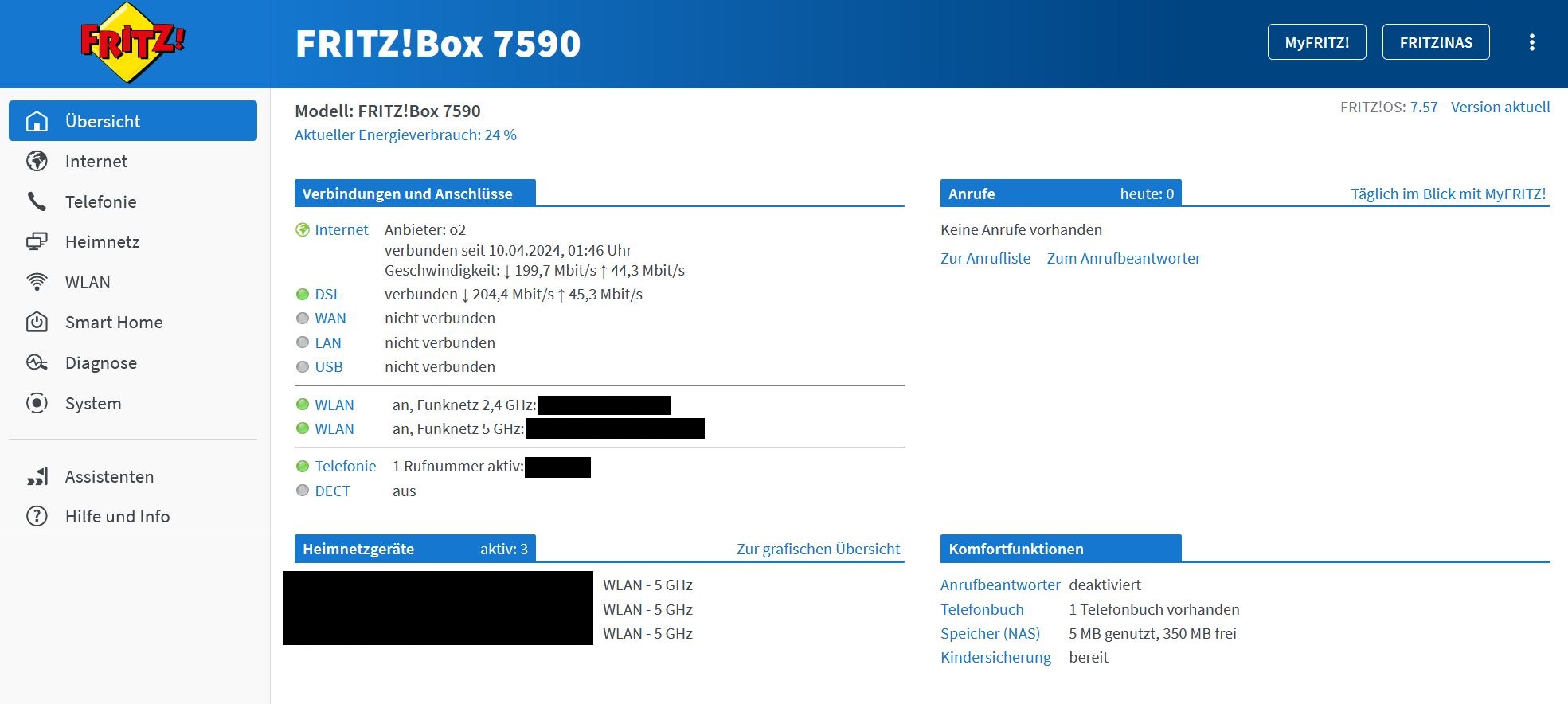The image size is (1568, 704).
Task: Click the Heimnetz monitors icon
Action: [37, 241]
